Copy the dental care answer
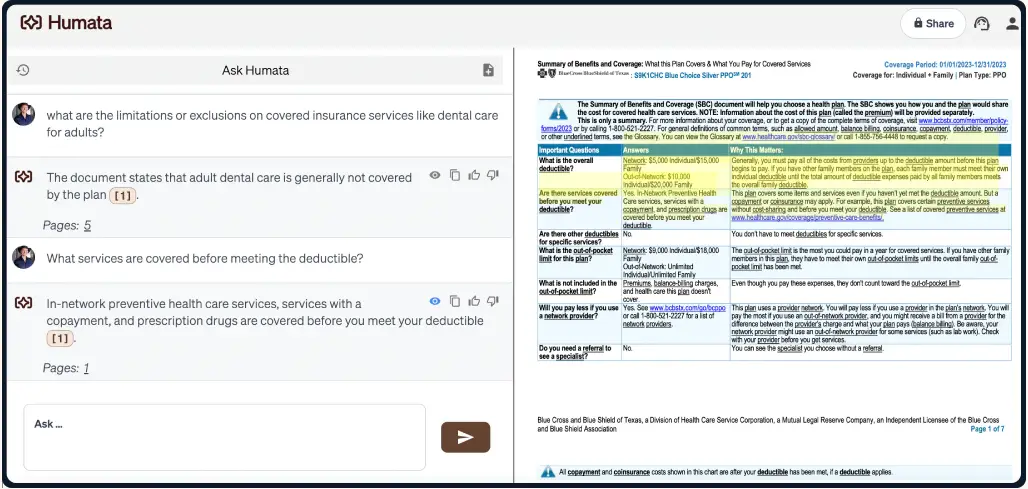The width and height of the screenshot is (1028, 489). (455, 175)
